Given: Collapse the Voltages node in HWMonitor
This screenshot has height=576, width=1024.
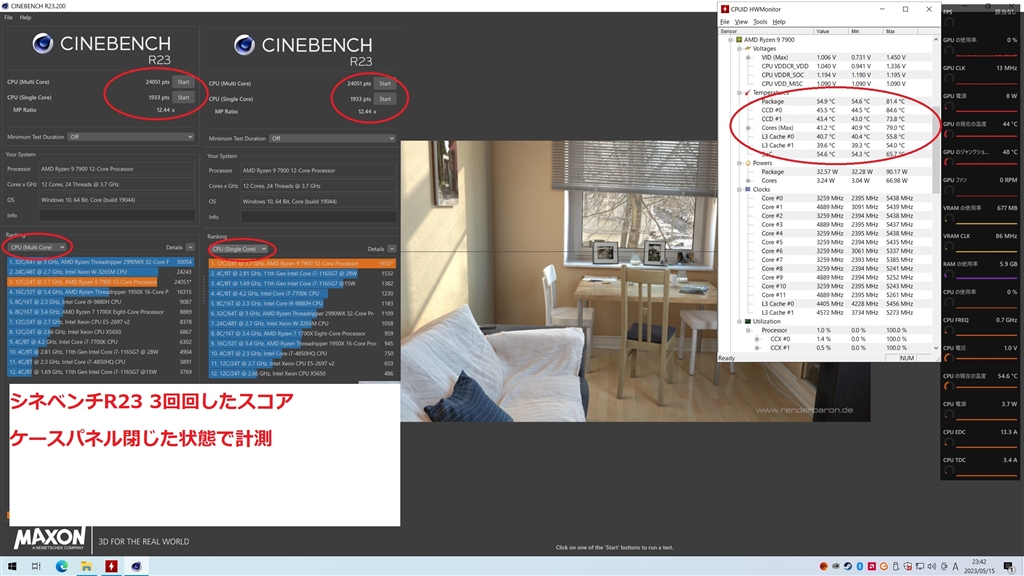Looking at the screenshot, I should coord(739,48).
